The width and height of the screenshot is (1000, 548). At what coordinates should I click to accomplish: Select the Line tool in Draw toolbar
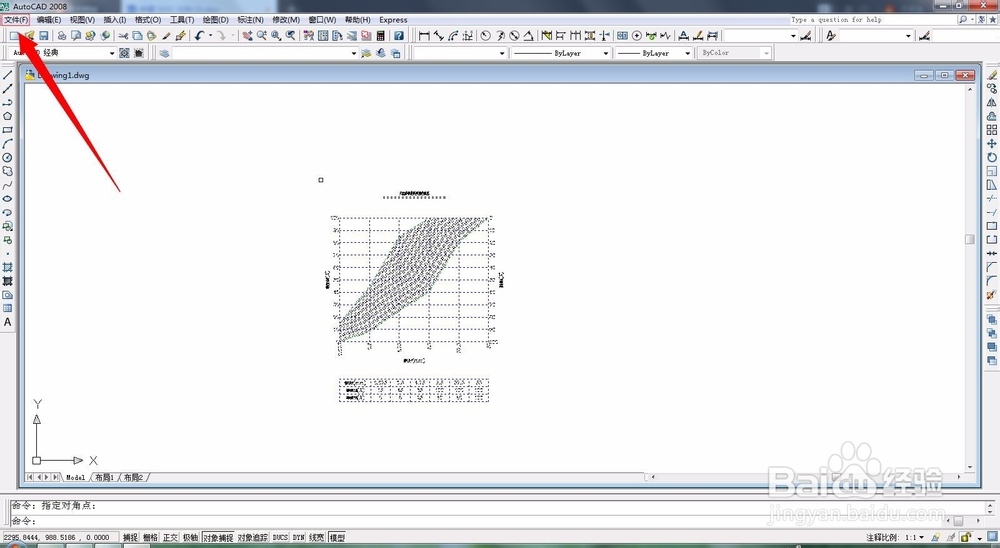tap(8, 75)
